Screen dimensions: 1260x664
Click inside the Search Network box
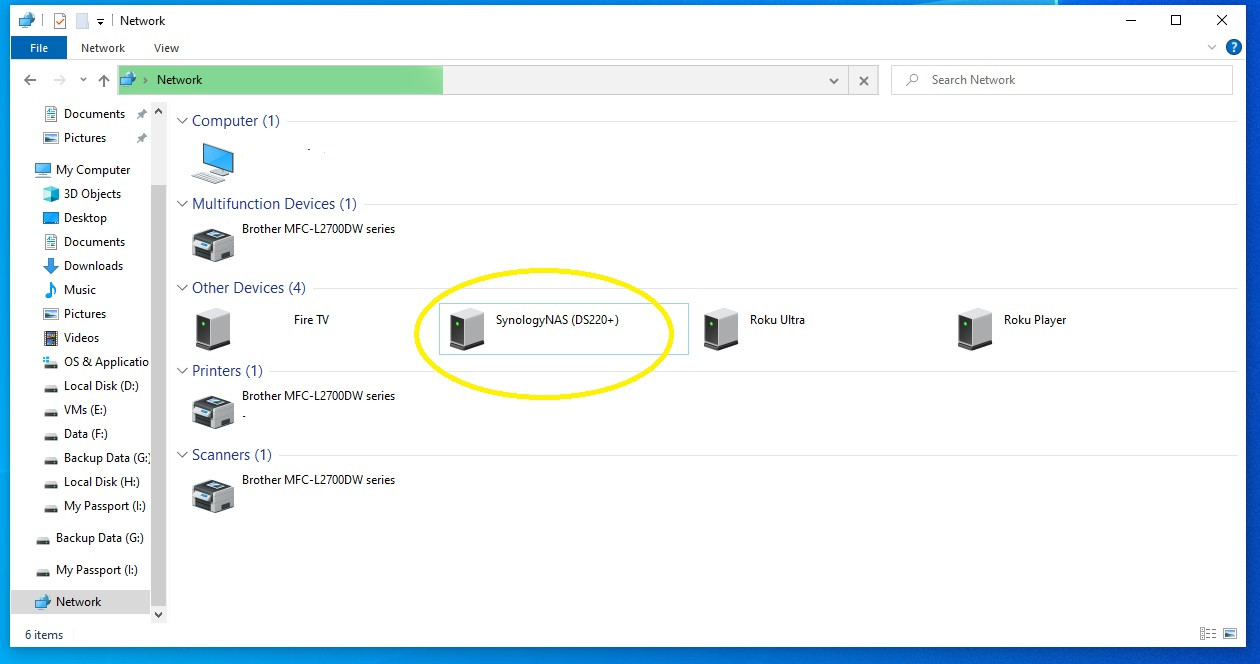[1060, 80]
